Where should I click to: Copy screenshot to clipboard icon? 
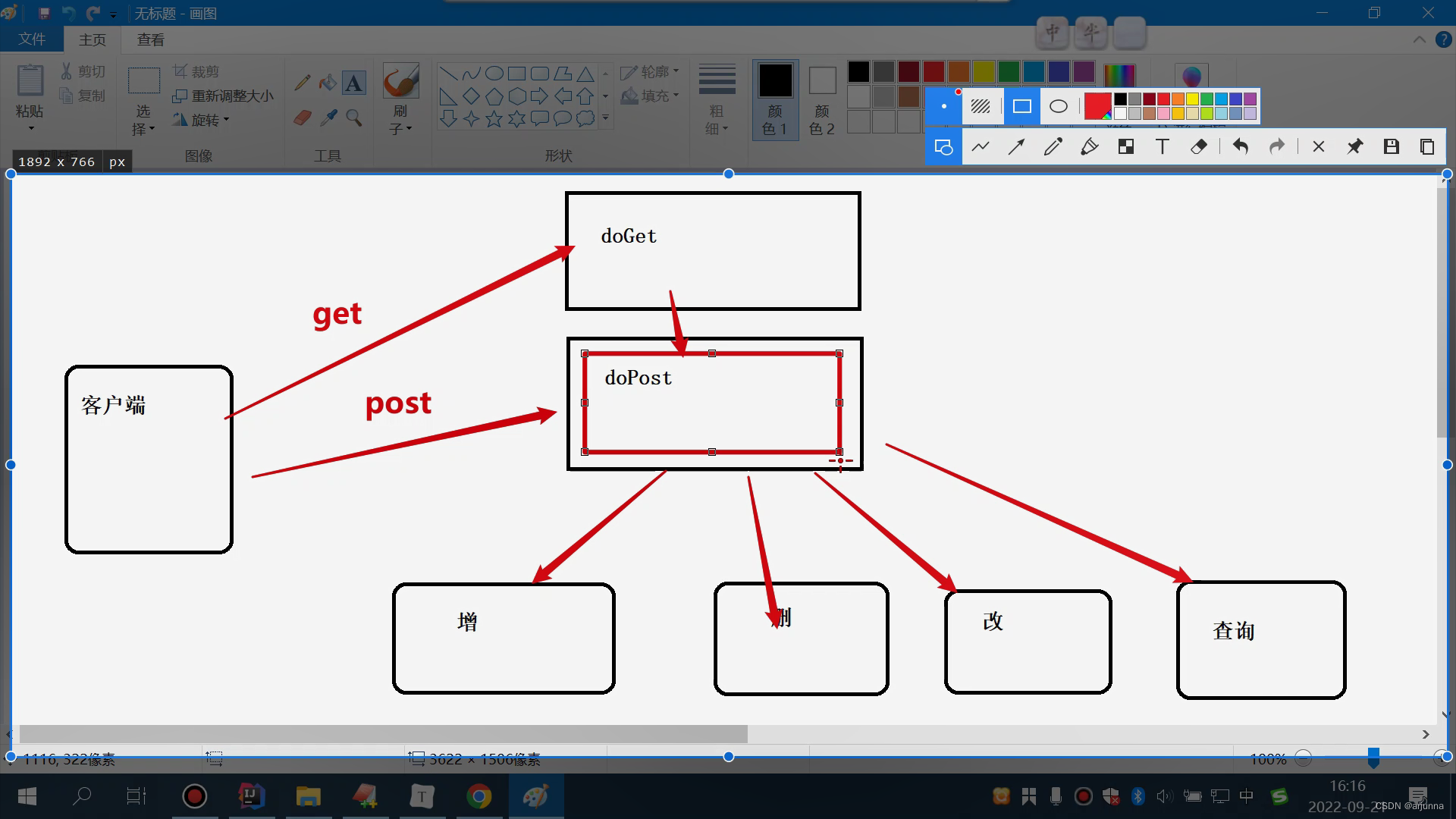pyautogui.click(x=1426, y=147)
